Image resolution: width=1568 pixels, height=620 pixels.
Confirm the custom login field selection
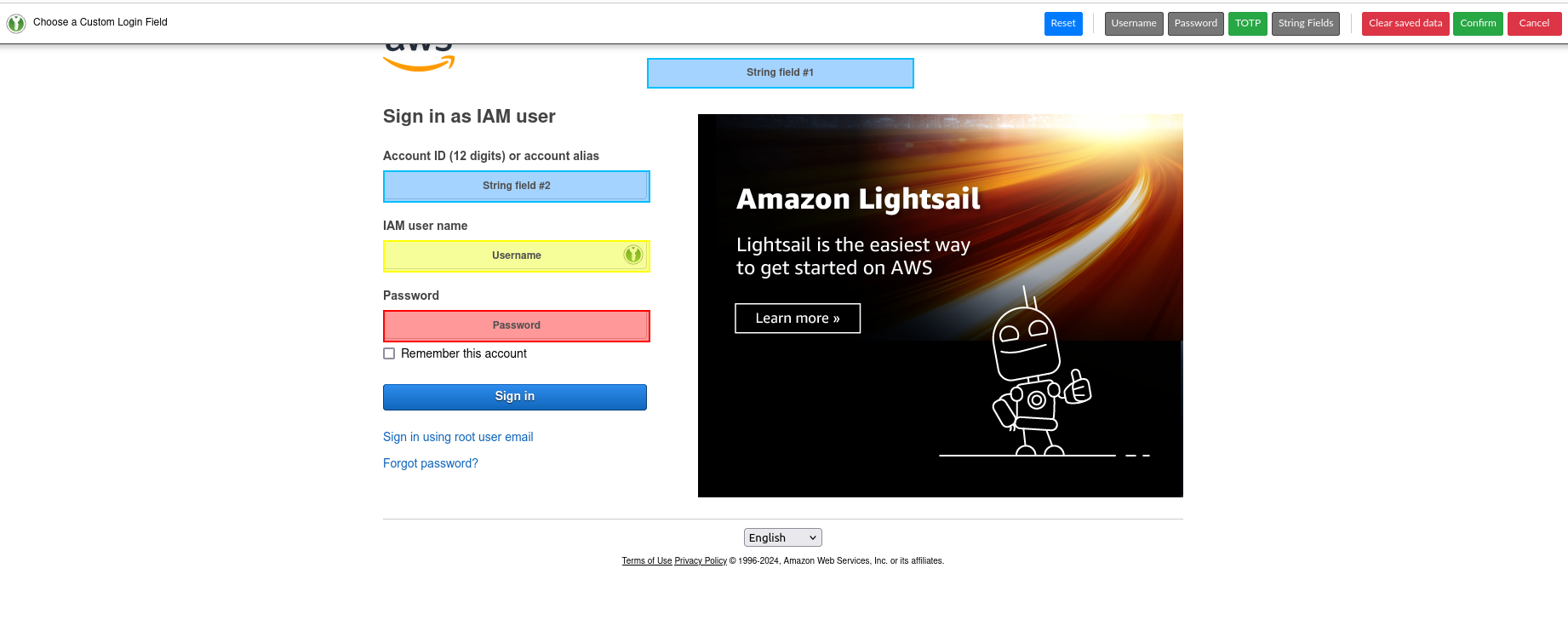[x=1478, y=24]
